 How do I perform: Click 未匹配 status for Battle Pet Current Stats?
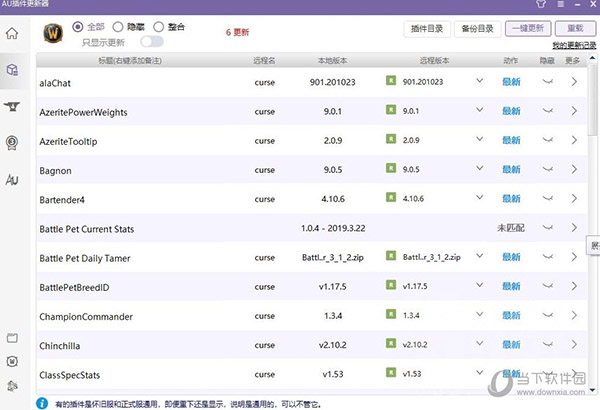(511, 228)
